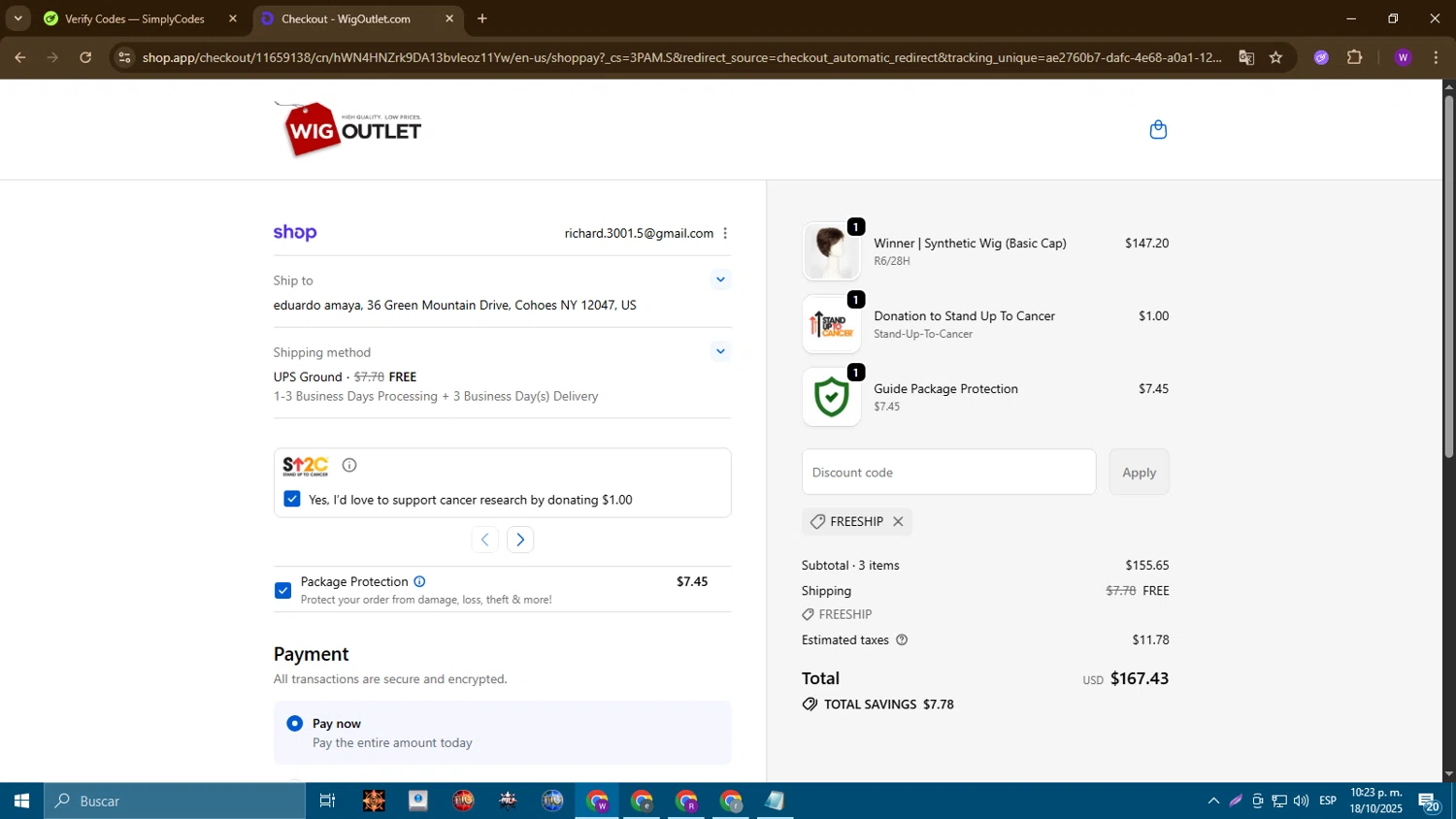
Task: Open the Task View icon in taskbar
Action: [328, 801]
